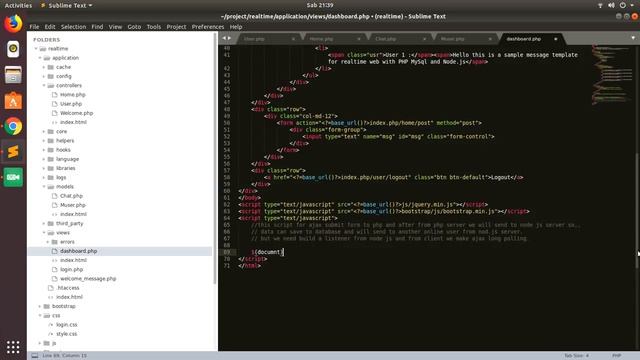The height and width of the screenshot is (360, 640).
Task: Open the Show Applications grid
Action: 13,347
